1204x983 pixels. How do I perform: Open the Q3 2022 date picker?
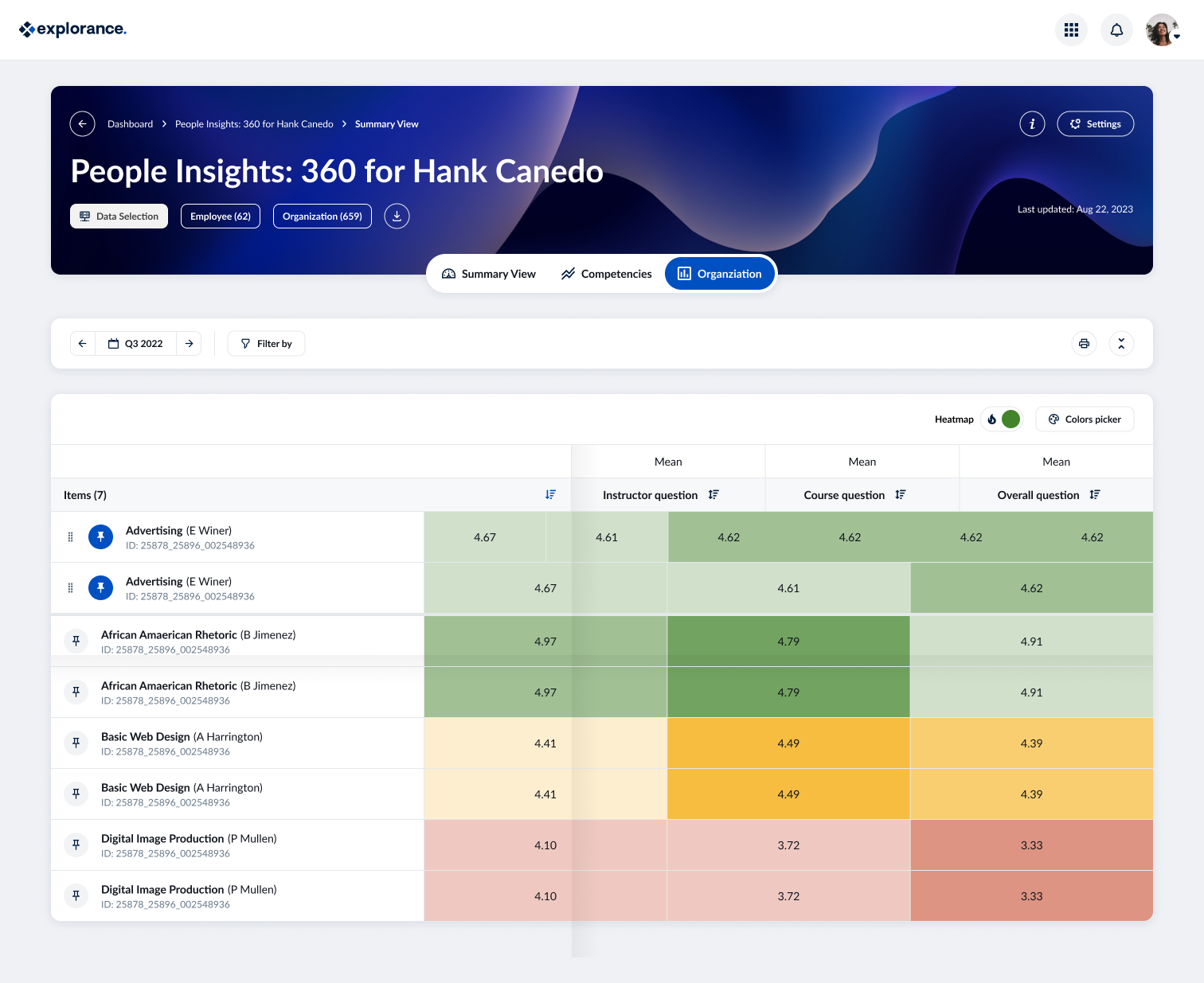click(x=136, y=344)
